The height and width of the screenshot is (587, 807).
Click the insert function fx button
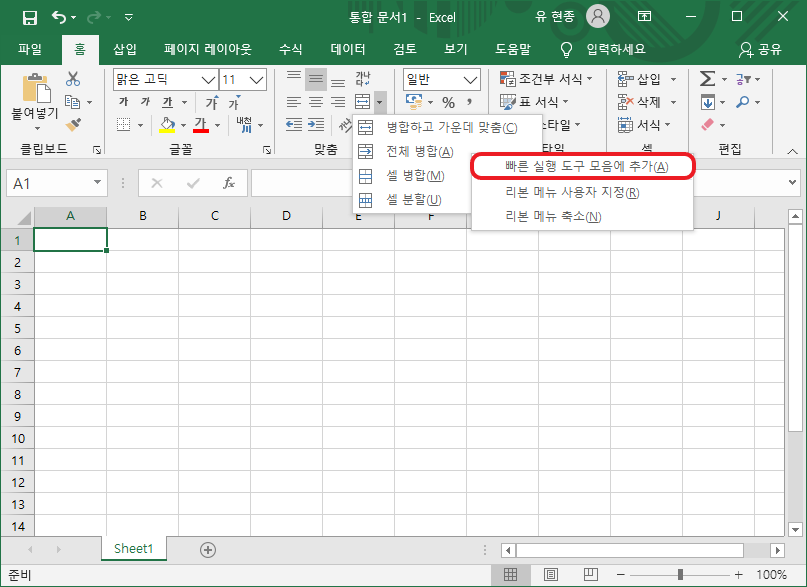pos(229,183)
